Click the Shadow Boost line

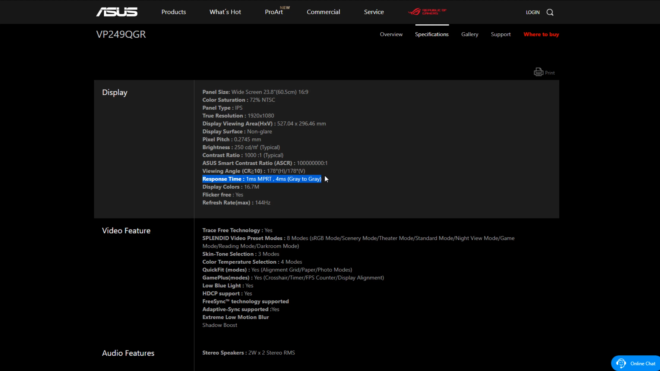[x=220, y=325]
